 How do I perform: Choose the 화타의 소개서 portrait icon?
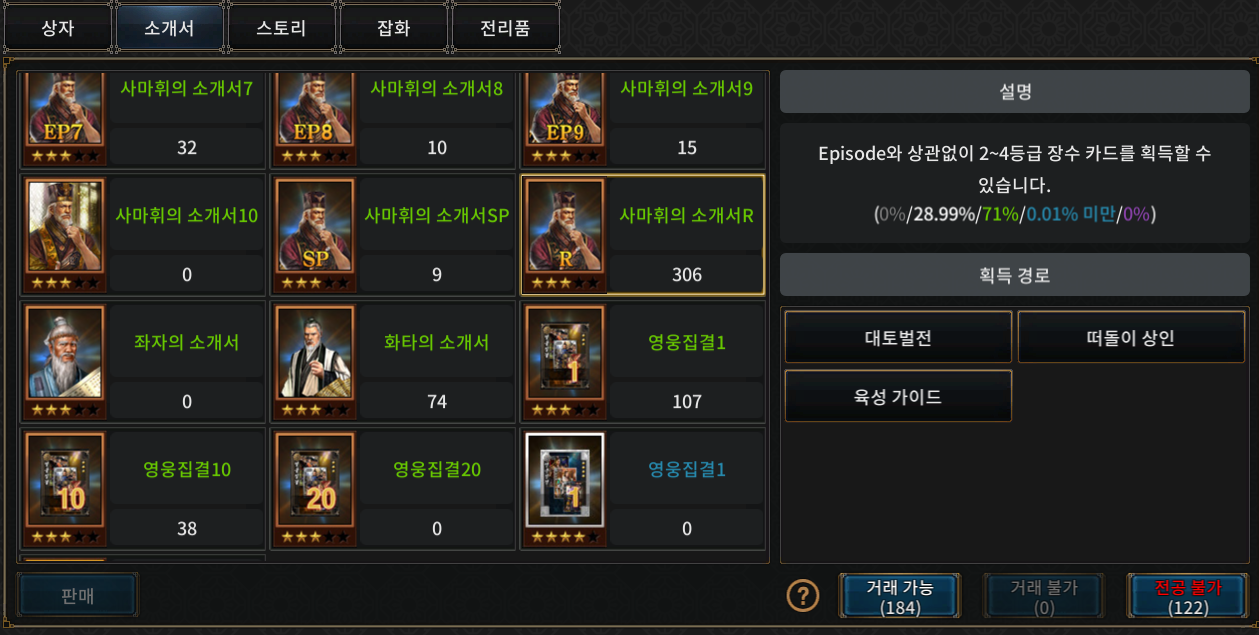point(315,362)
